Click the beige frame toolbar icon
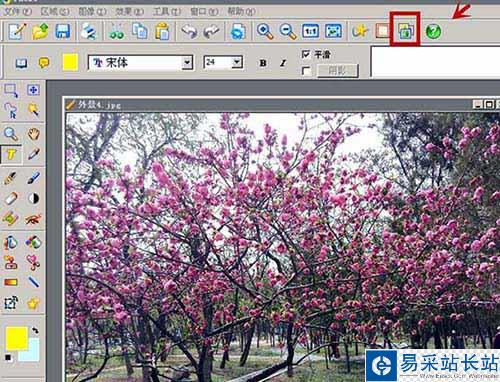Screen dimensions: 500x382 point(382,31)
